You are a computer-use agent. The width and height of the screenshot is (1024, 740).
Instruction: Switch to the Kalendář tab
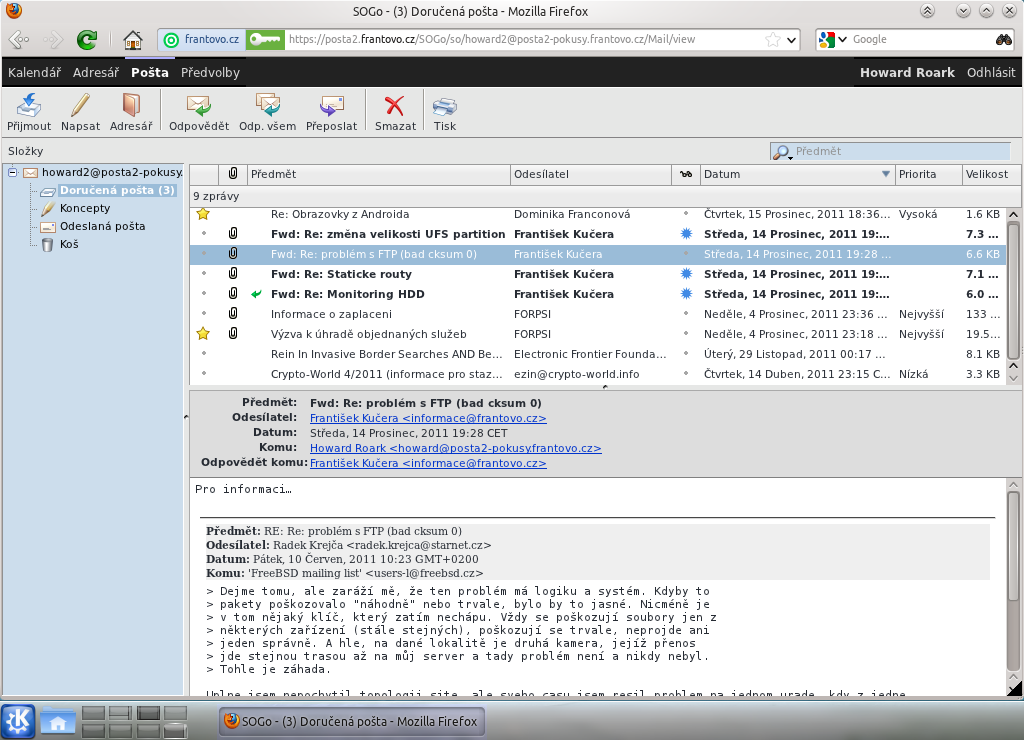[x=34, y=73]
